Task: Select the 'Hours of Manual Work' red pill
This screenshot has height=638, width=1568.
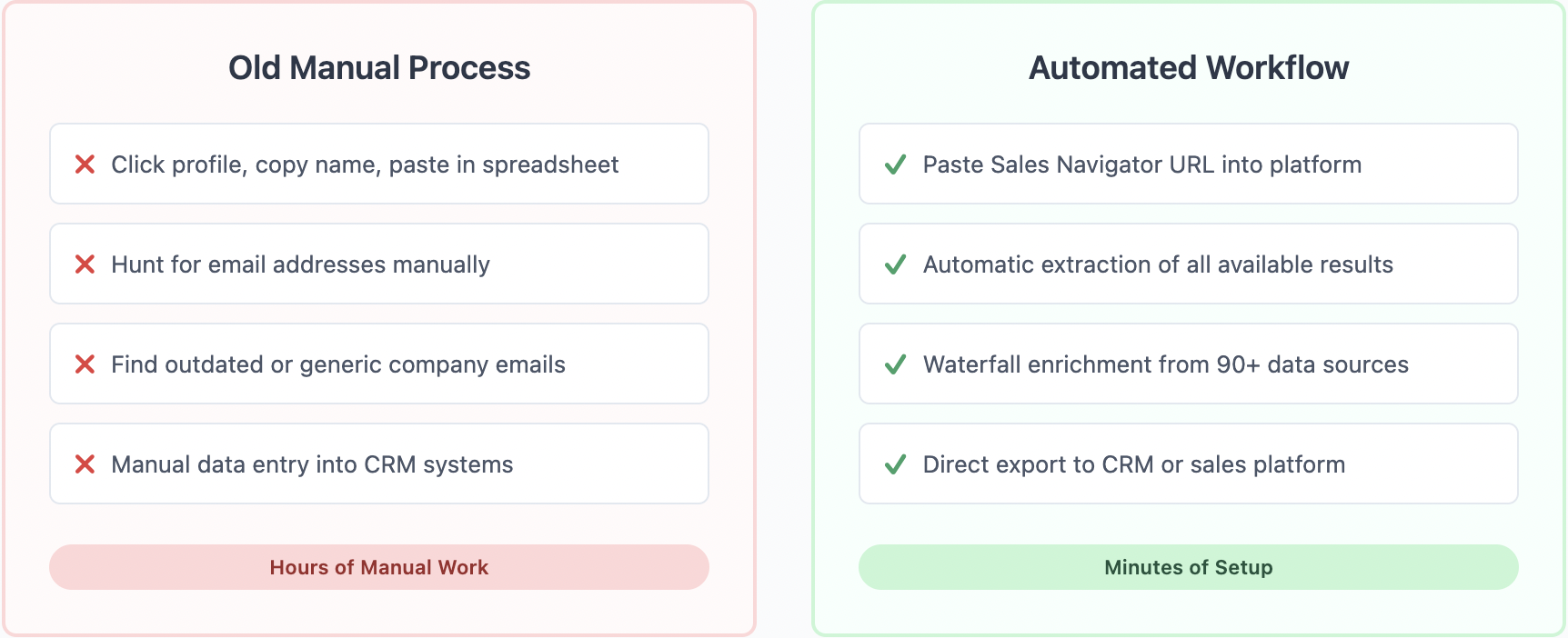Action: coord(379,567)
